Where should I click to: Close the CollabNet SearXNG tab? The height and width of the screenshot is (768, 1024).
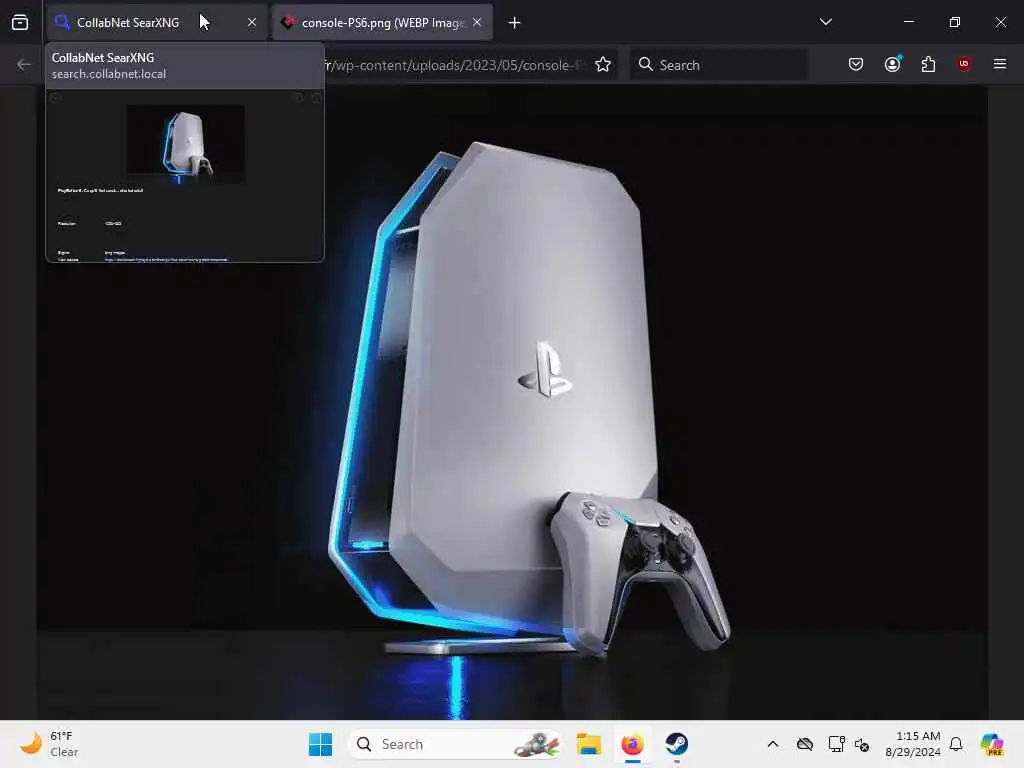click(252, 23)
